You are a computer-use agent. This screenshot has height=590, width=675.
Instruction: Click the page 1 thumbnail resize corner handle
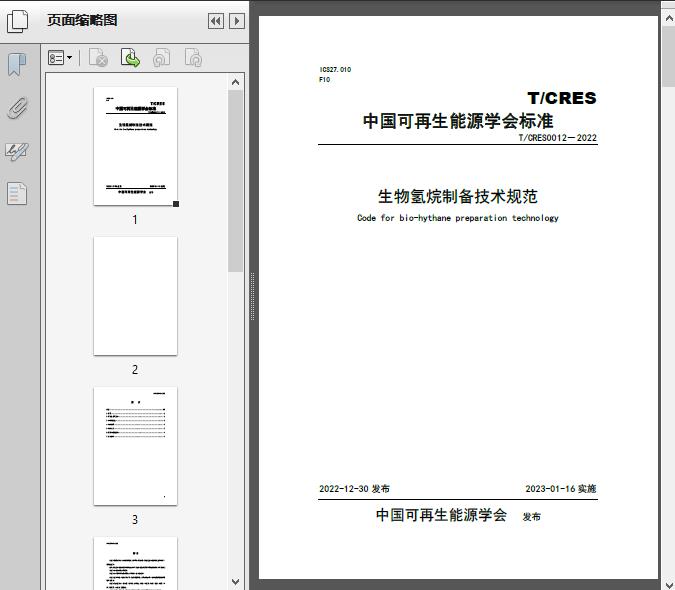point(176,204)
